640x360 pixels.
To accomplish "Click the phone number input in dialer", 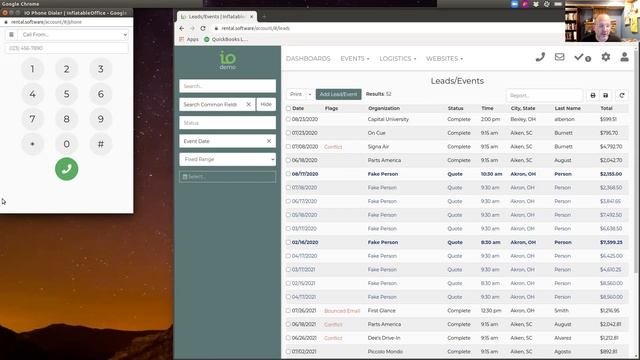I will (67, 48).
